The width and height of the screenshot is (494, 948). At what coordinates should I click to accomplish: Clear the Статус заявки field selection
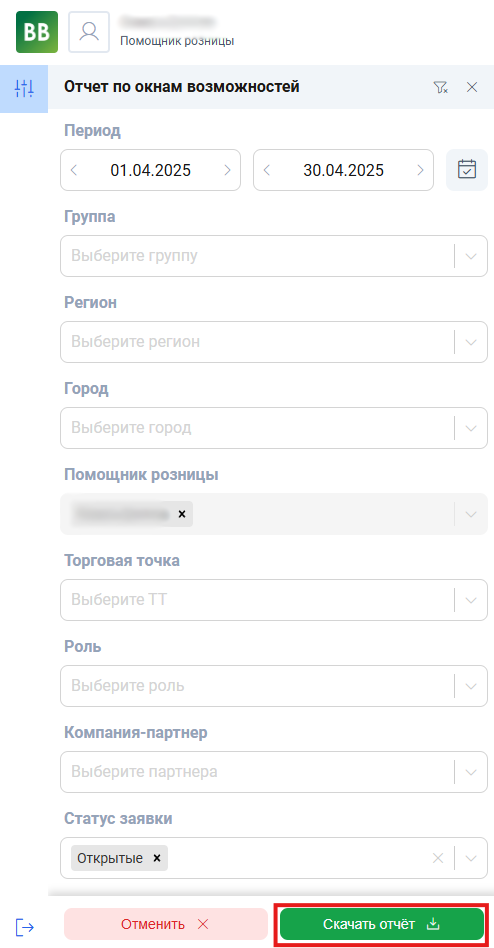coord(438,858)
